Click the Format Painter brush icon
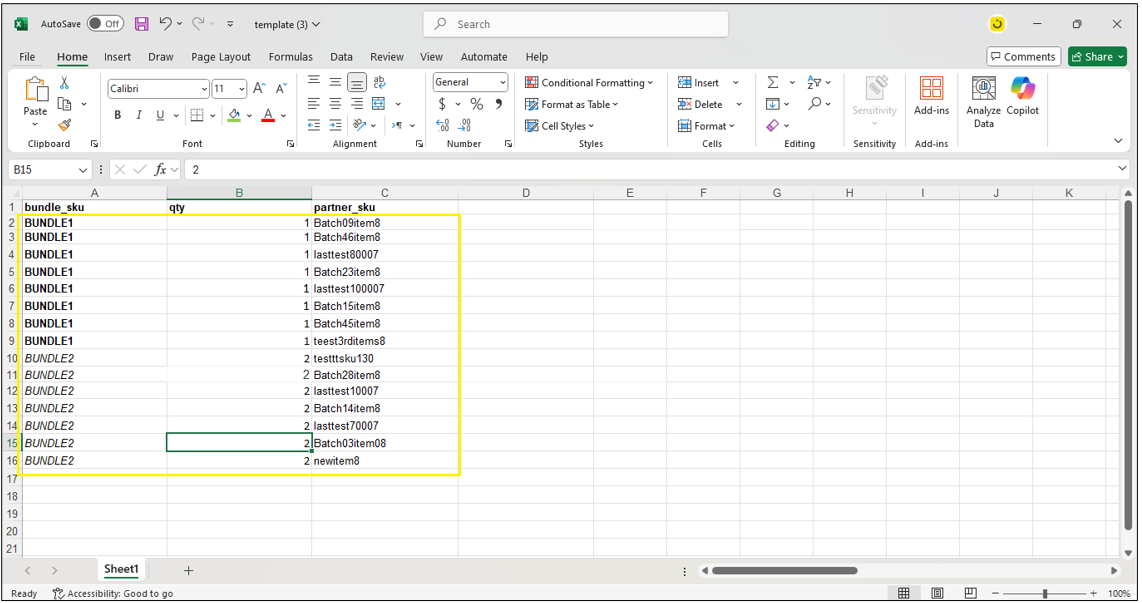The image size is (1142, 603). point(65,125)
